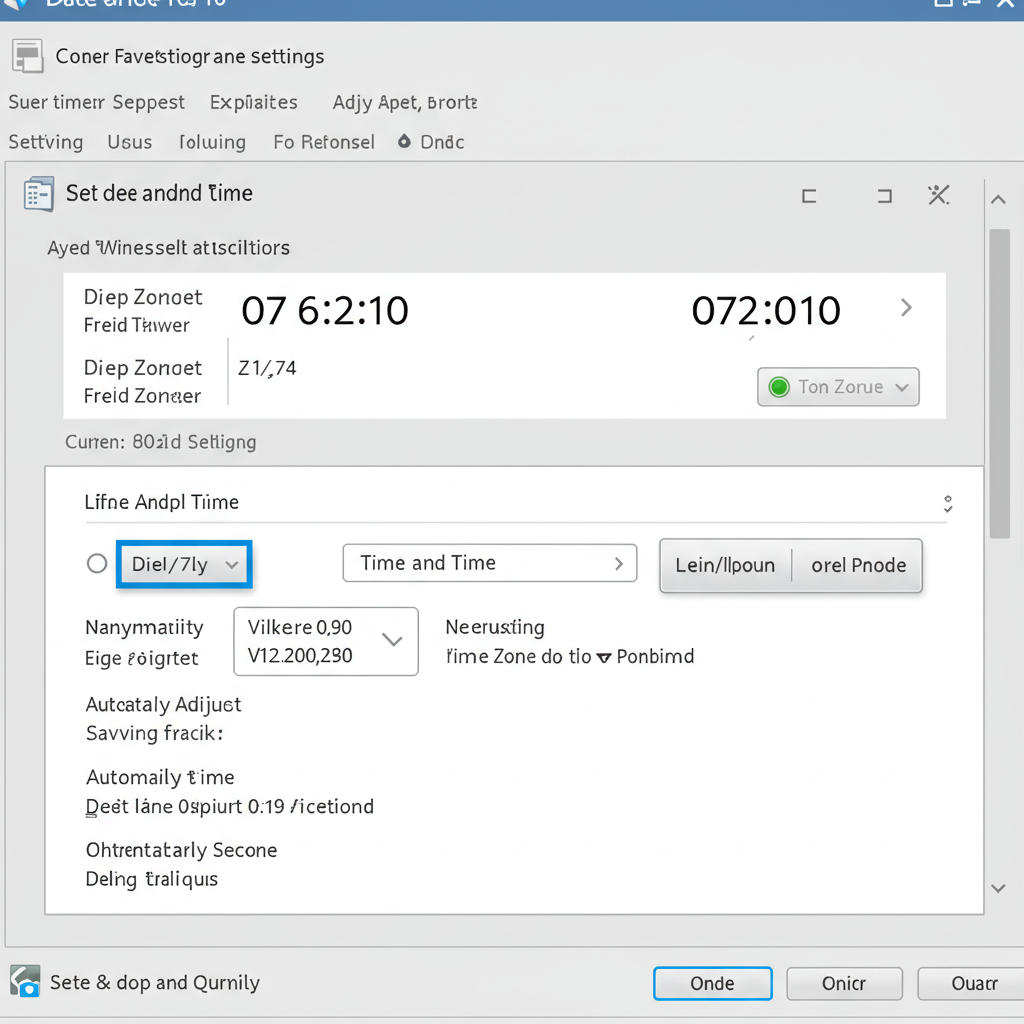Click the Onicr button
This screenshot has width=1024, height=1024.
(844, 983)
